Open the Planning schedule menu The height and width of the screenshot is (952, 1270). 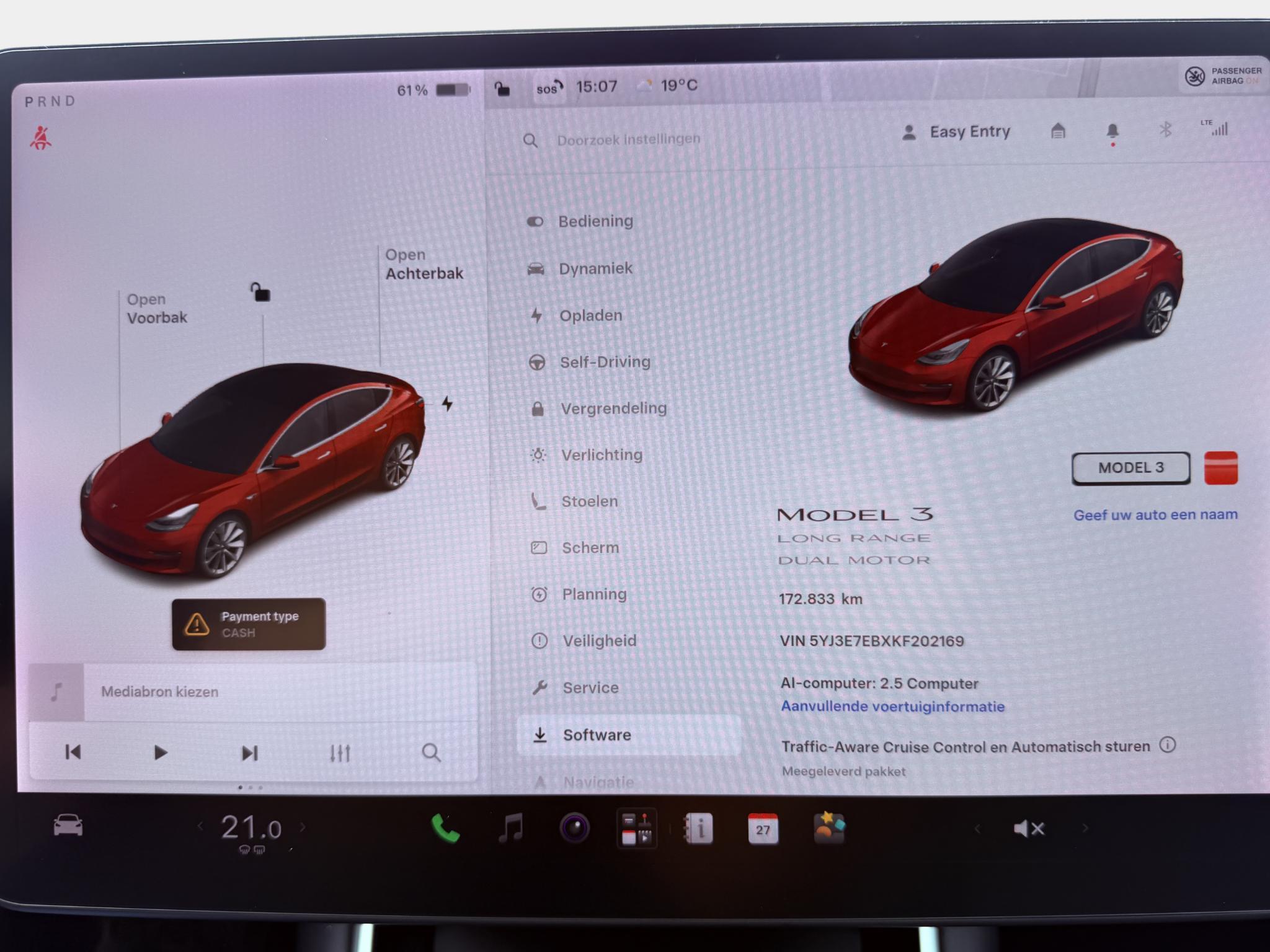(579, 594)
